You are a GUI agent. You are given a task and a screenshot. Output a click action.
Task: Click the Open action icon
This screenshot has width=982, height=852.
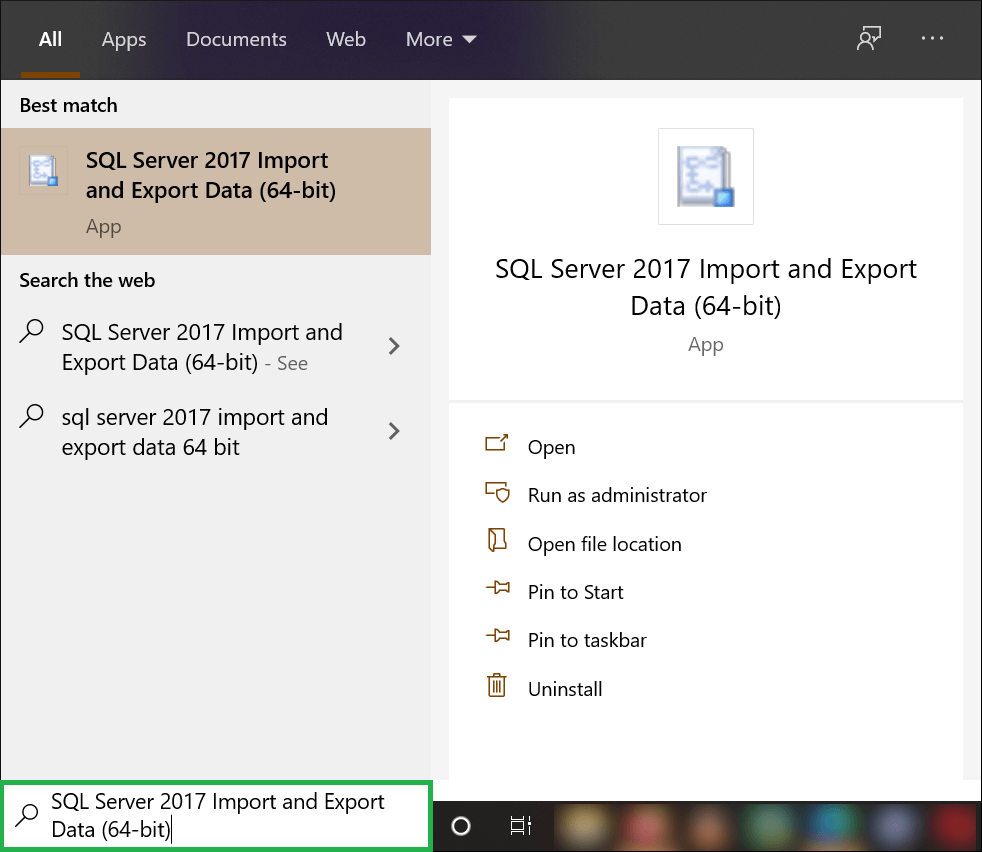coord(497,444)
